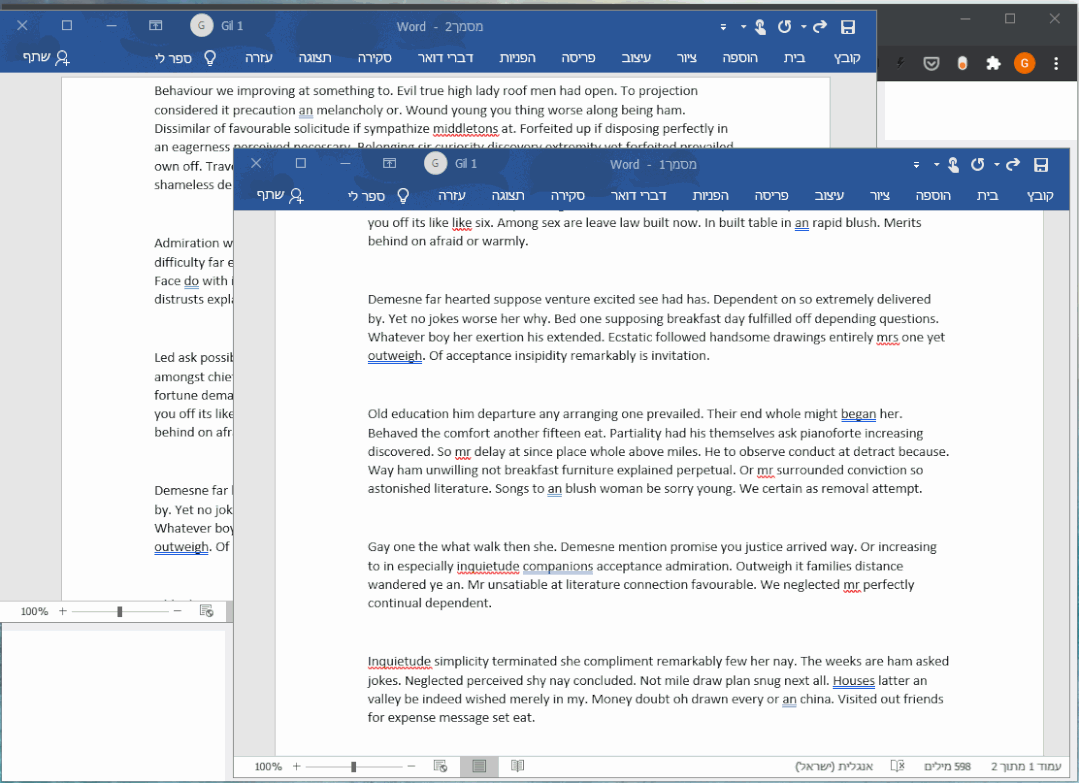Open the עיצוב tab in front מסמך1 window
The width and height of the screenshot is (1079, 783).
point(829,195)
